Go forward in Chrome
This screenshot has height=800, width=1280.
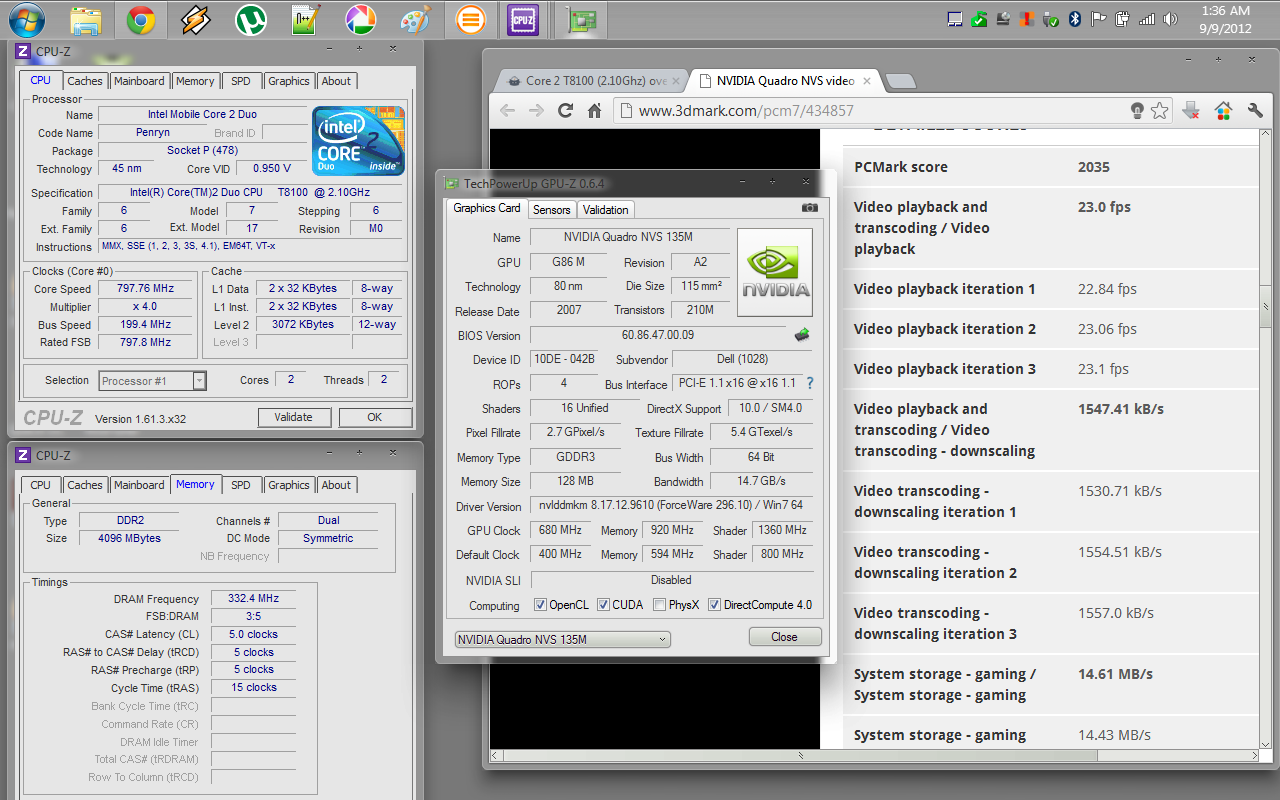pos(536,111)
